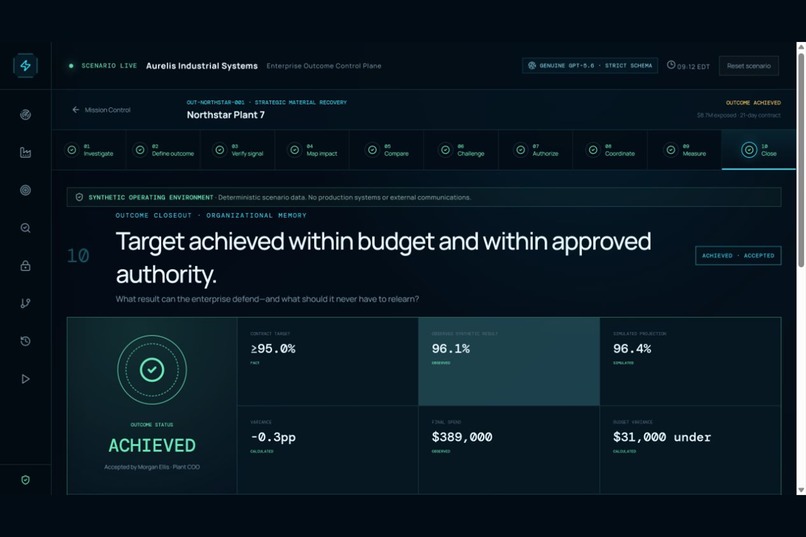Click the lightning bolt app logo
The image size is (806, 537).
25,66
